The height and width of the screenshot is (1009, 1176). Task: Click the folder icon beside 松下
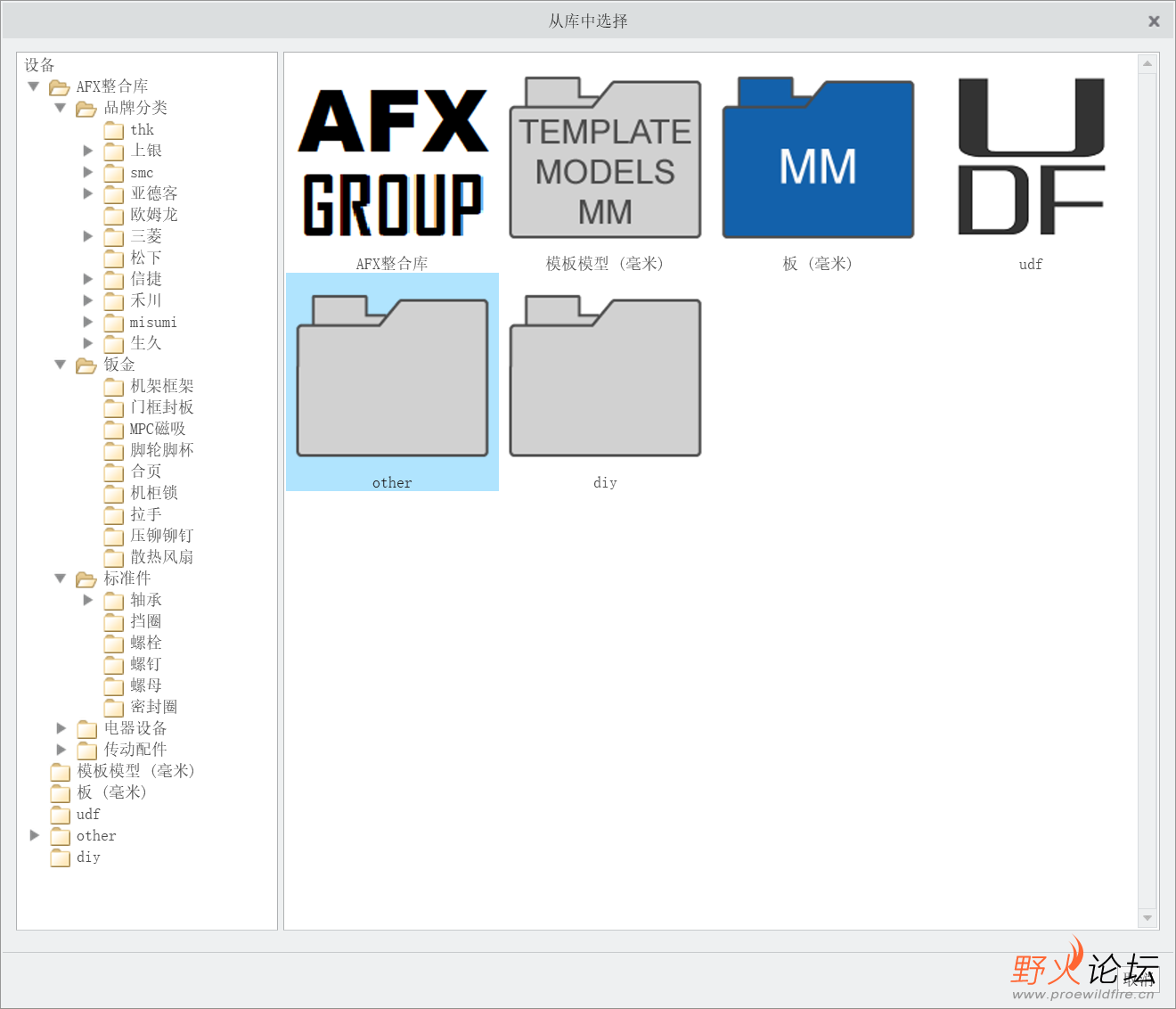(x=113, y=258)
